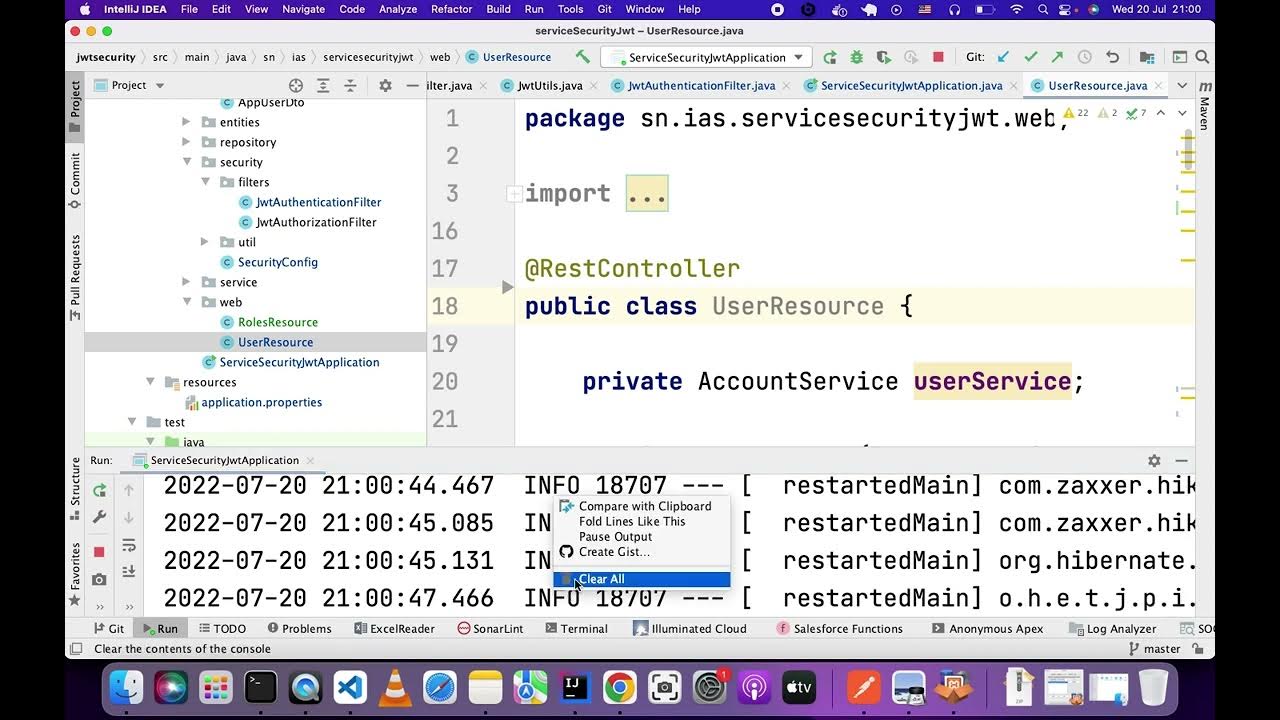This screenshot has width=1280, height=720.
Task: Rerun ServiceSecurityJwtApplication from the top toolbar
Action: [x=830, y=58]
